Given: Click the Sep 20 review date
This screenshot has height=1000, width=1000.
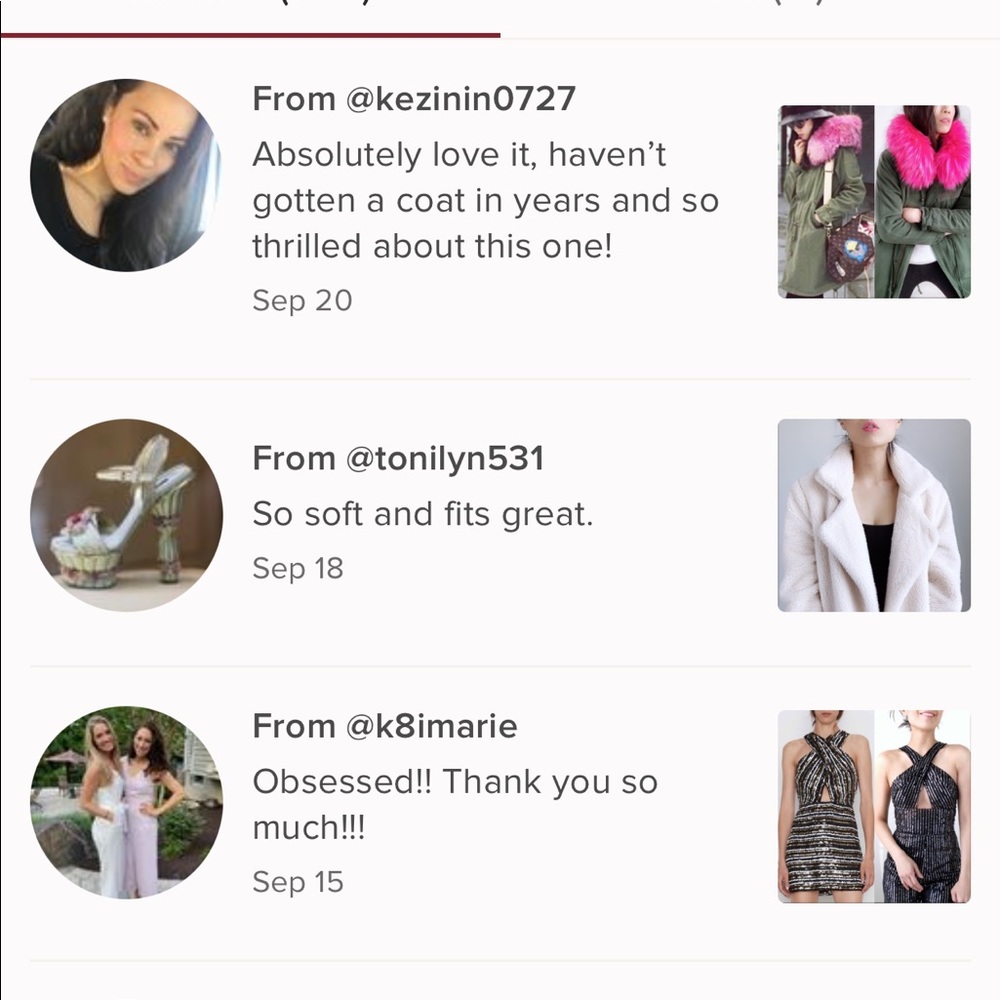Looking at the screenshot, I should [x=302, y=301].
